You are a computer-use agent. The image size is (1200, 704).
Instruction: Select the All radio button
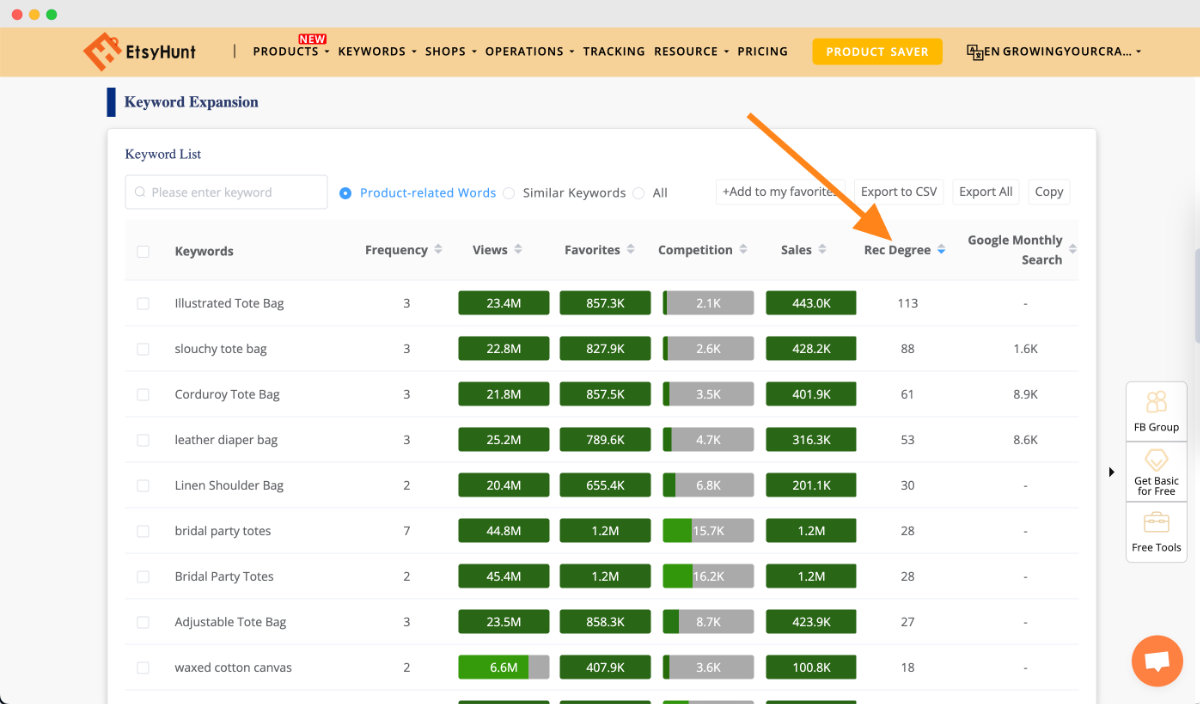click(637, 192)
